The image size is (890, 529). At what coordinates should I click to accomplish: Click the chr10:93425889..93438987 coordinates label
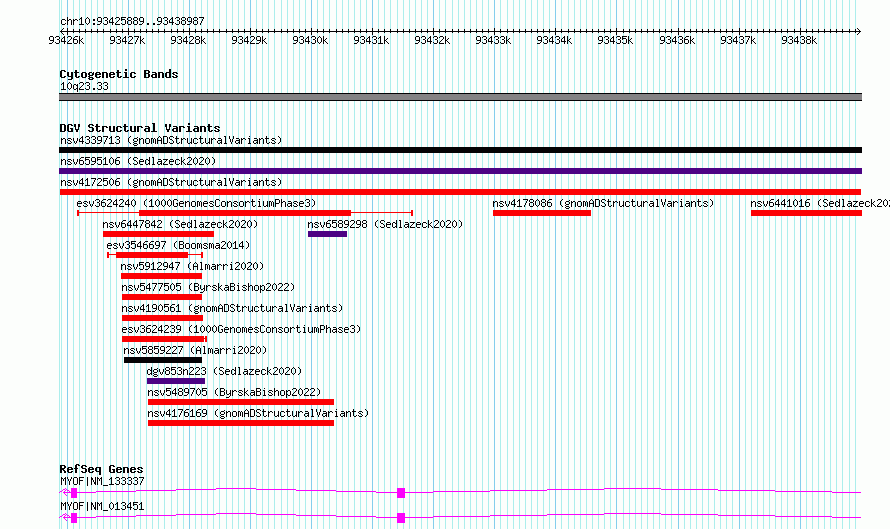tap(132, 21)
